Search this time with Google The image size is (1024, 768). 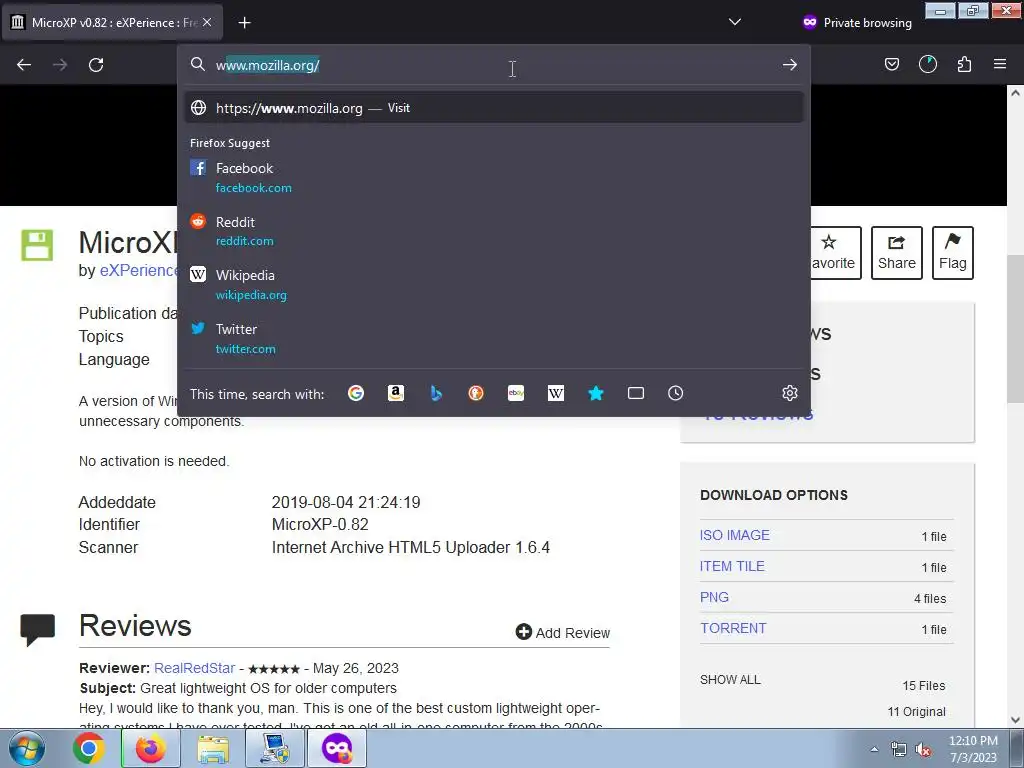(356, 393)
